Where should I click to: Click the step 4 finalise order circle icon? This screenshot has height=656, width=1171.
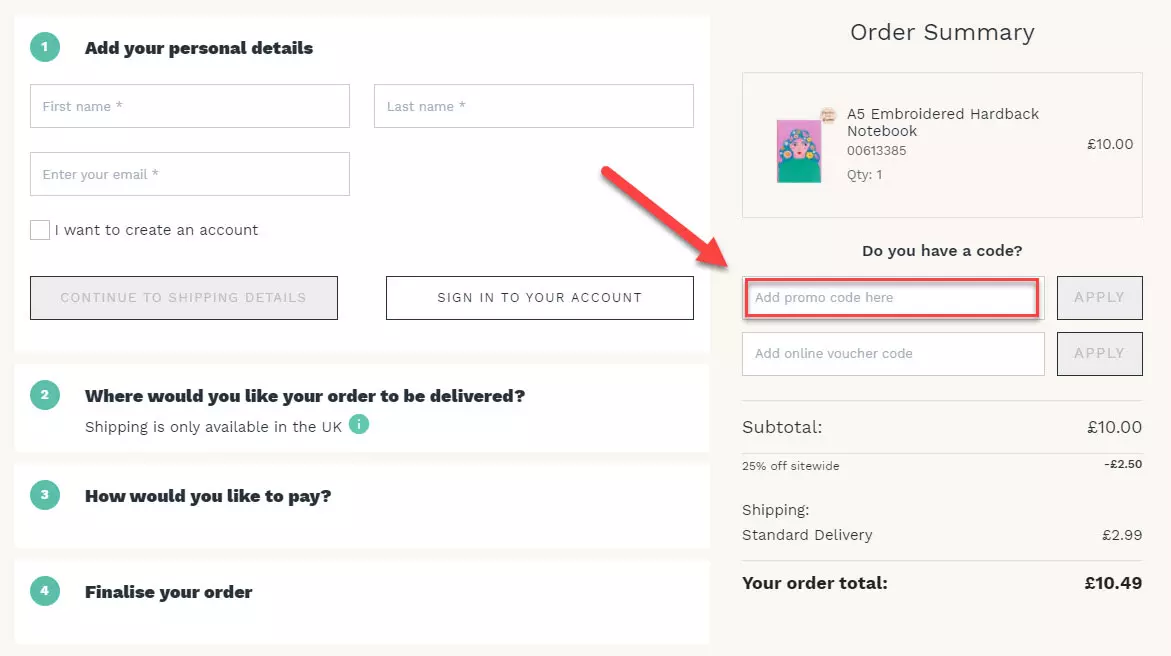click(44, 591)
